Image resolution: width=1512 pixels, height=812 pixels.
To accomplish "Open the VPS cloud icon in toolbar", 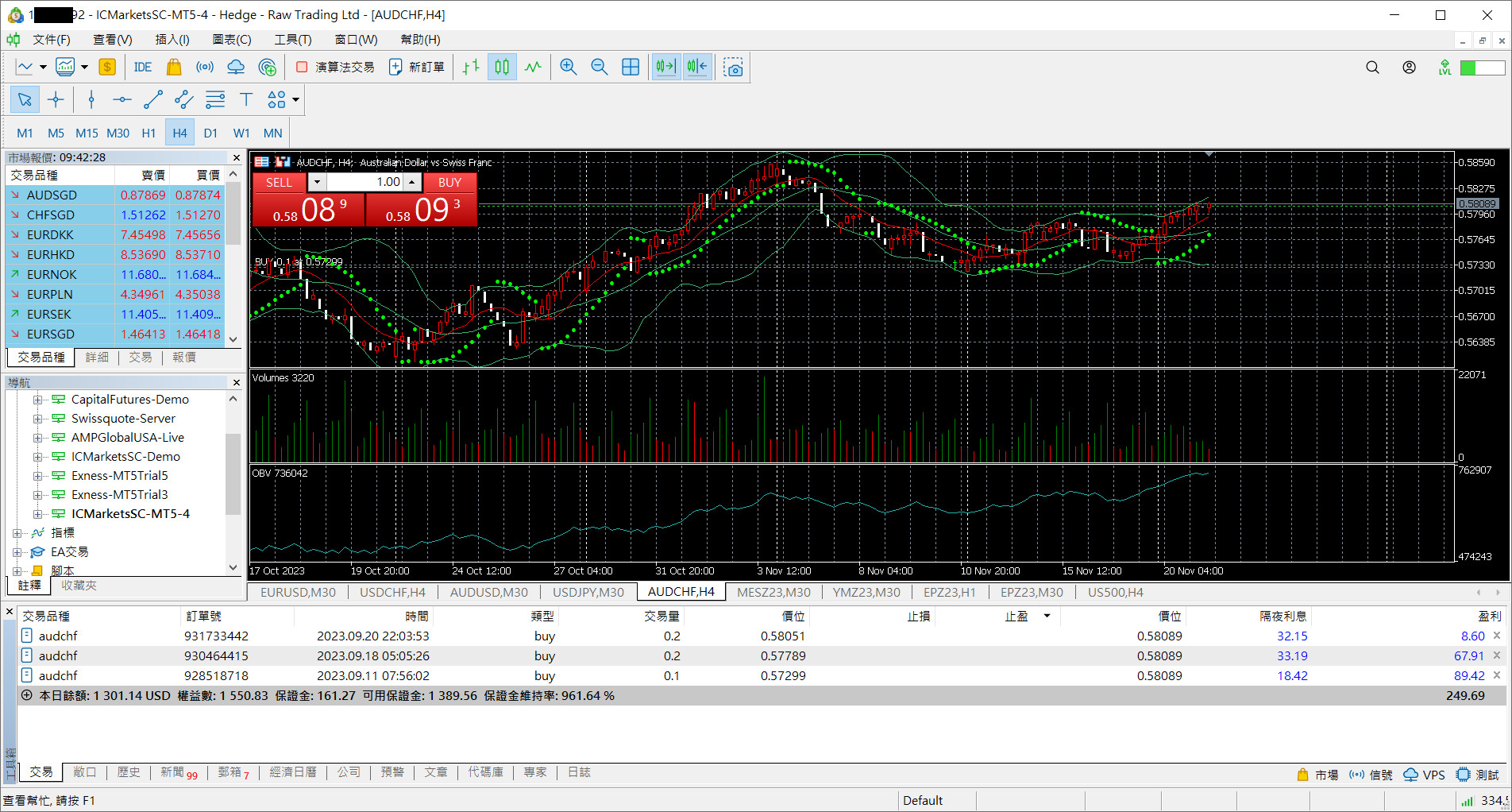I will coord(236,68).
